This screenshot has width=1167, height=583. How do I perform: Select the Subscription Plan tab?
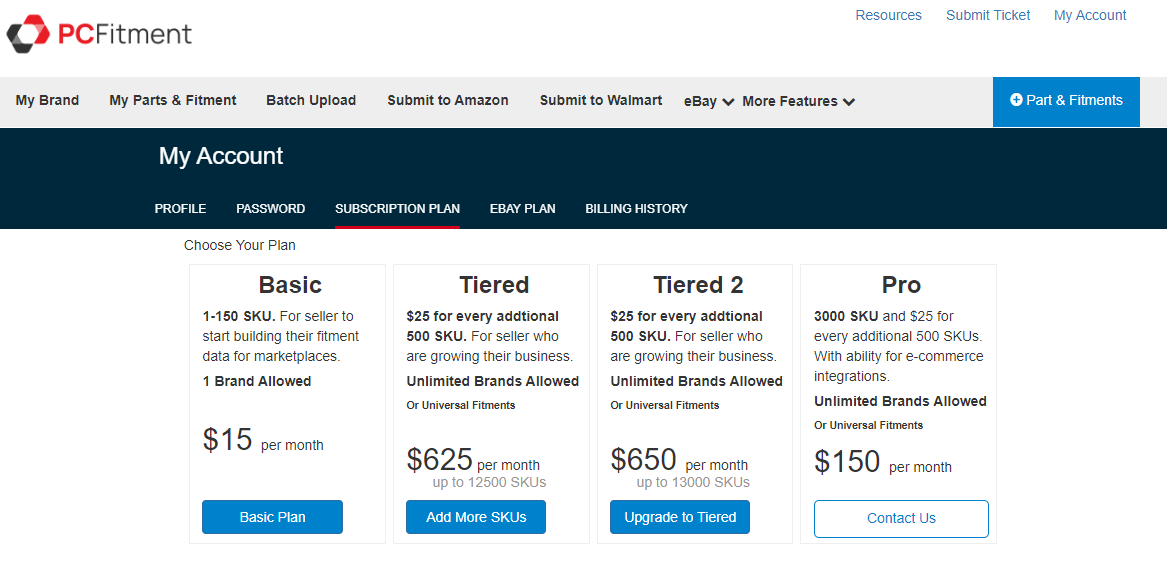(x=397, y=209)
